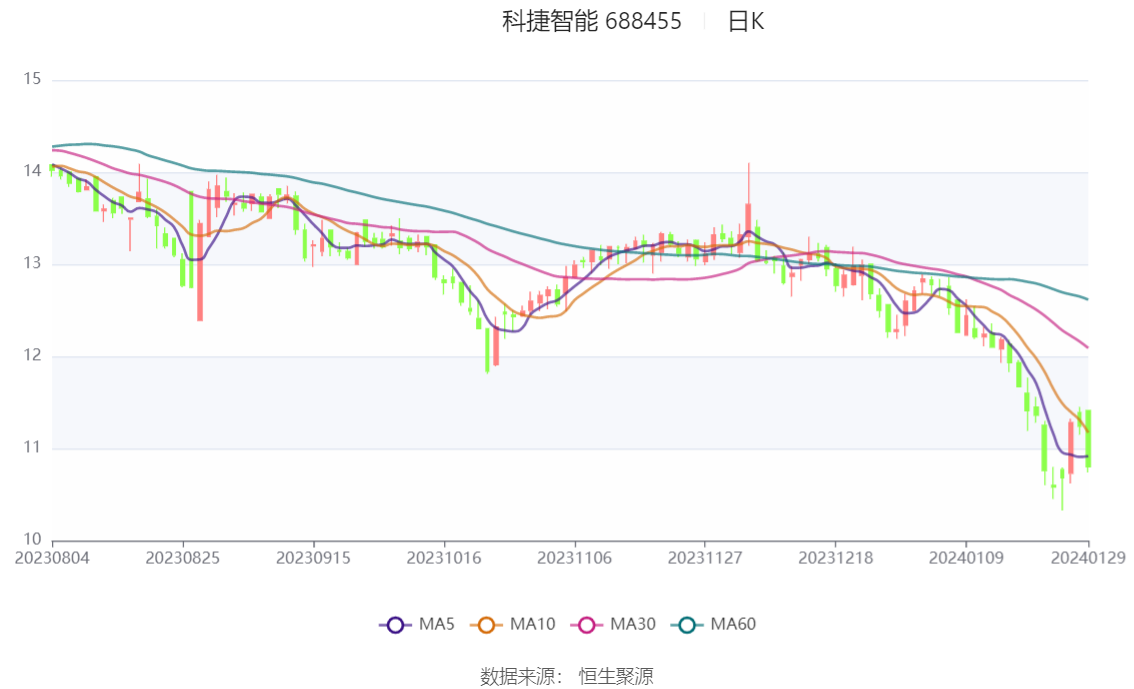This screenshot has width=1134, height=689.
Task: Toggle the MA30 legend series
Action: click(613, 625)
